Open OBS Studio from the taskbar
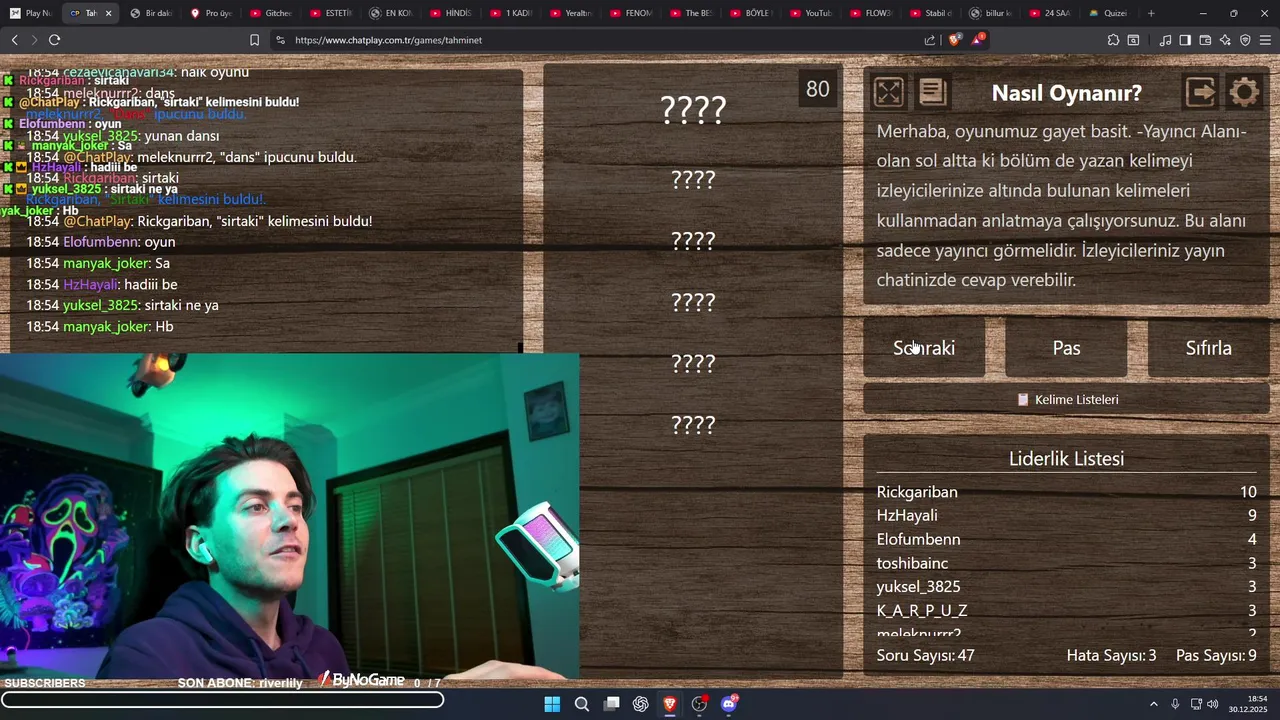 click(x=700, y=704)
